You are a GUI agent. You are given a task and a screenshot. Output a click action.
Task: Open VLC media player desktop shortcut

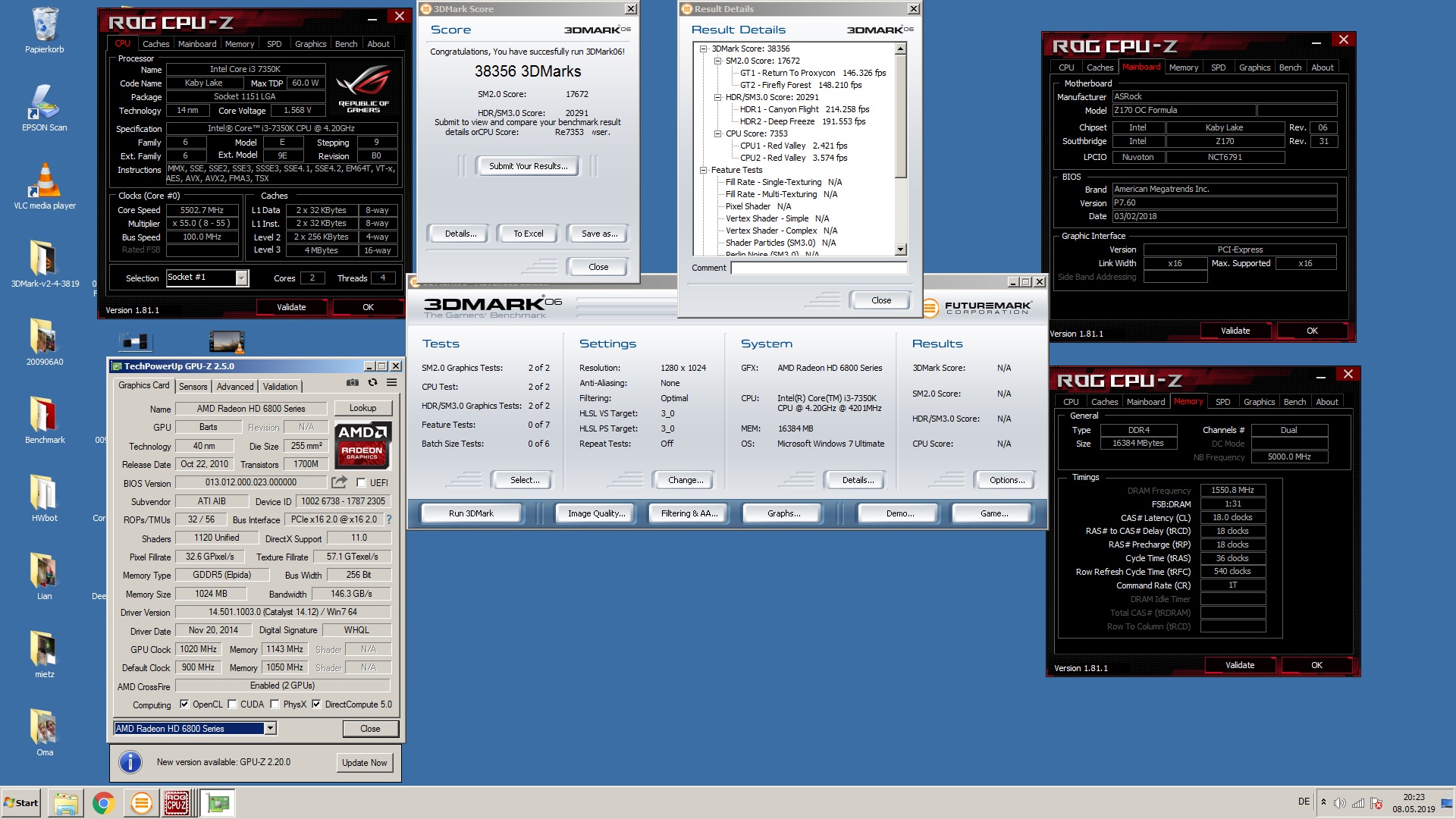coord(45,187)
